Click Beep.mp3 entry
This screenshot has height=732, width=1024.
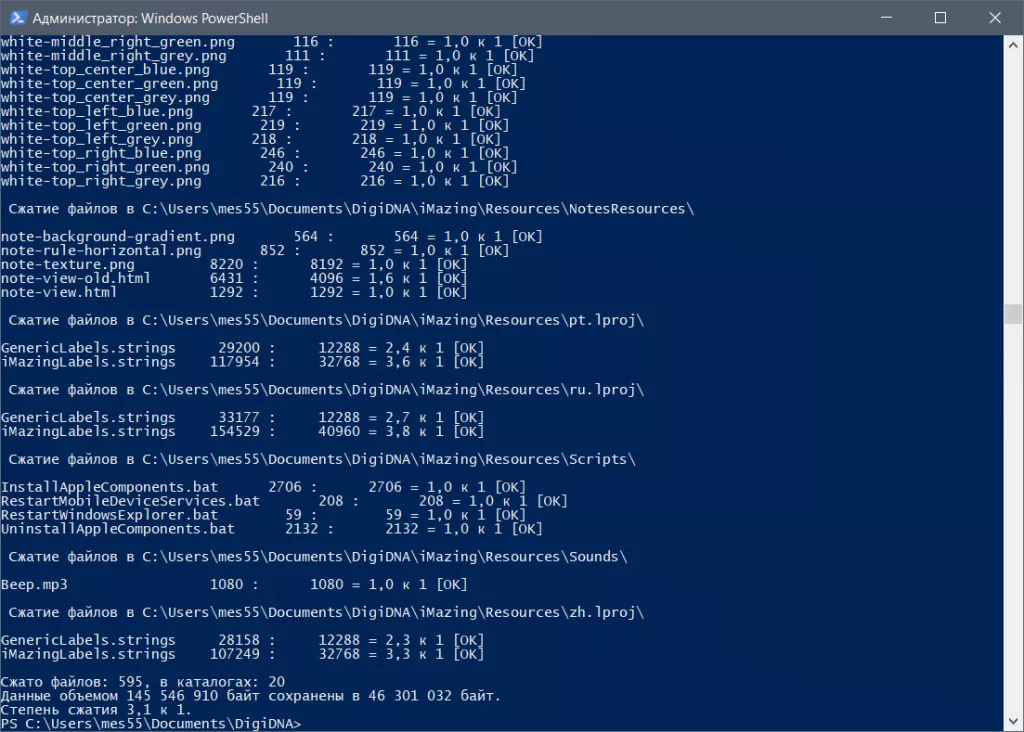pyautogui.click(x=234, y=584)
